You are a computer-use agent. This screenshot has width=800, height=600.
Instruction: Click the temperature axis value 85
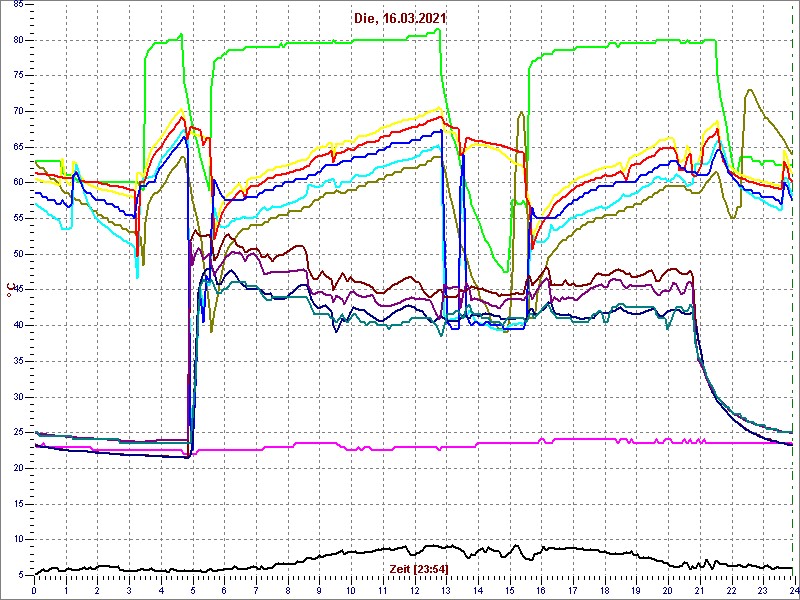[18, 5]
